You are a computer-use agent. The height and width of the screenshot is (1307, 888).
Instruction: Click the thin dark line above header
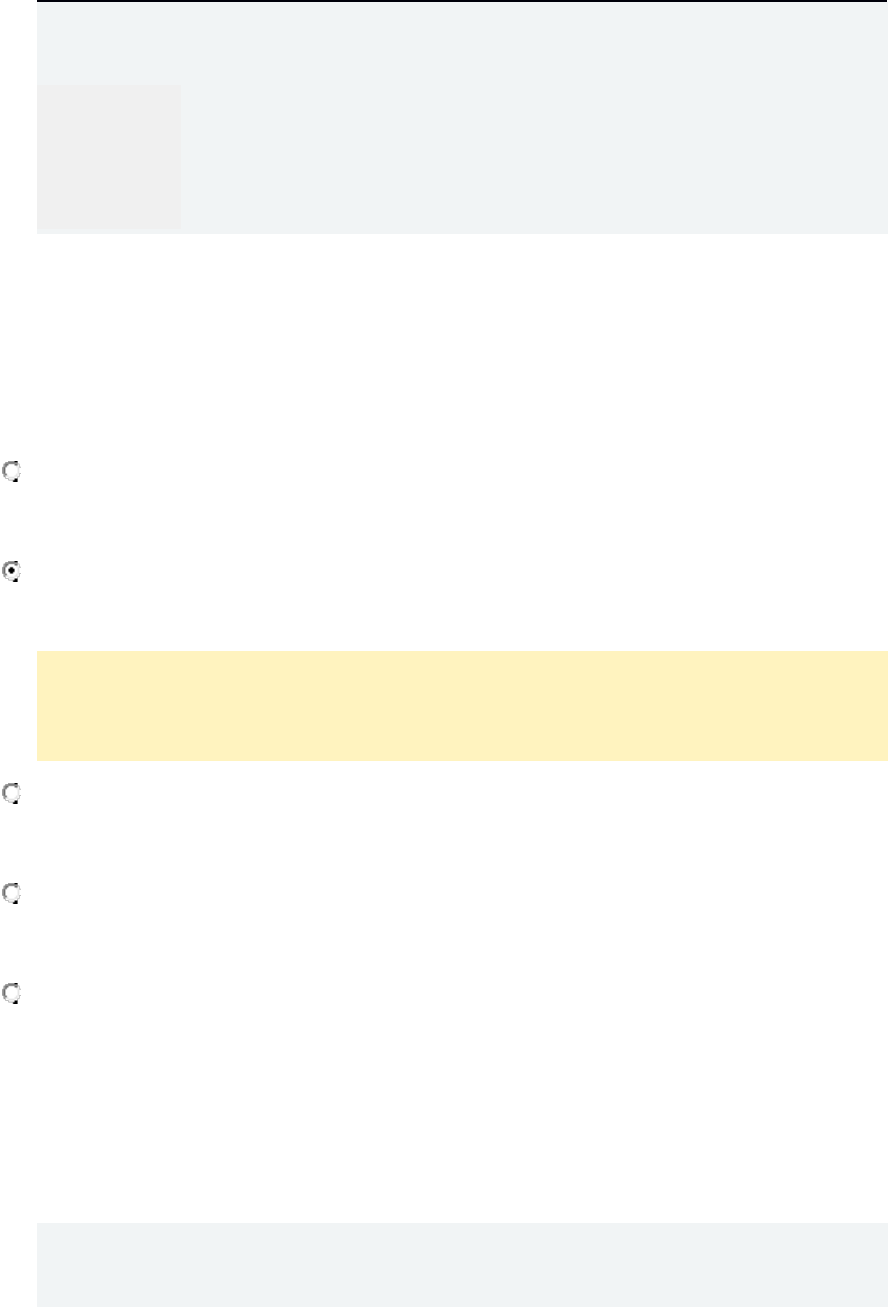click(x=462, y=1)
